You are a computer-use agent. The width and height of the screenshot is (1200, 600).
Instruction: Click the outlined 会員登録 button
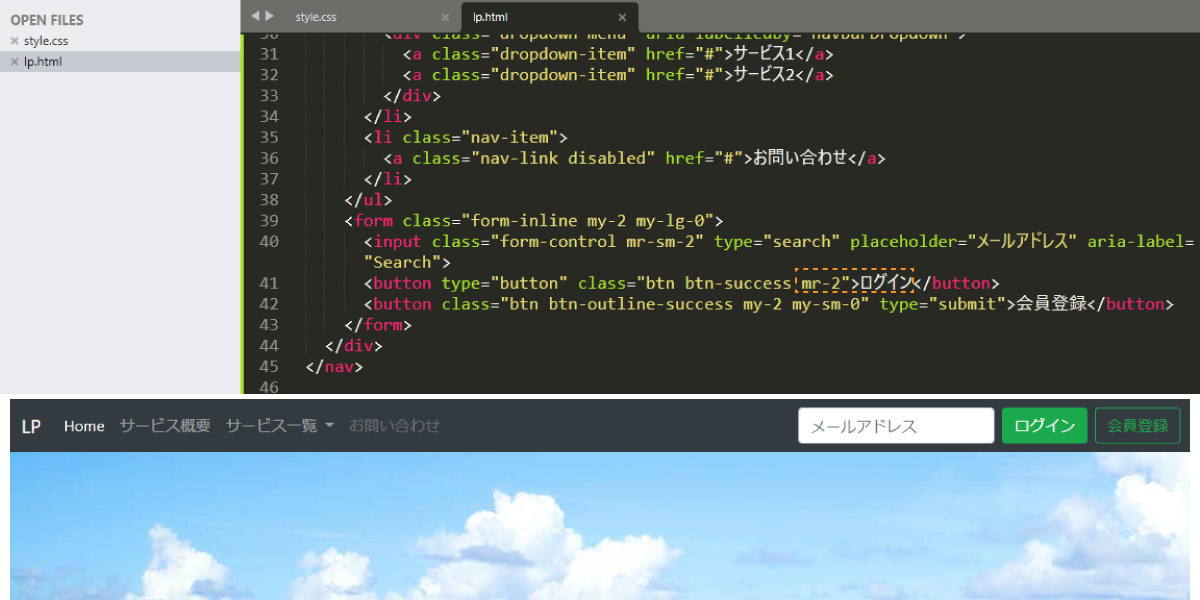1138,426
